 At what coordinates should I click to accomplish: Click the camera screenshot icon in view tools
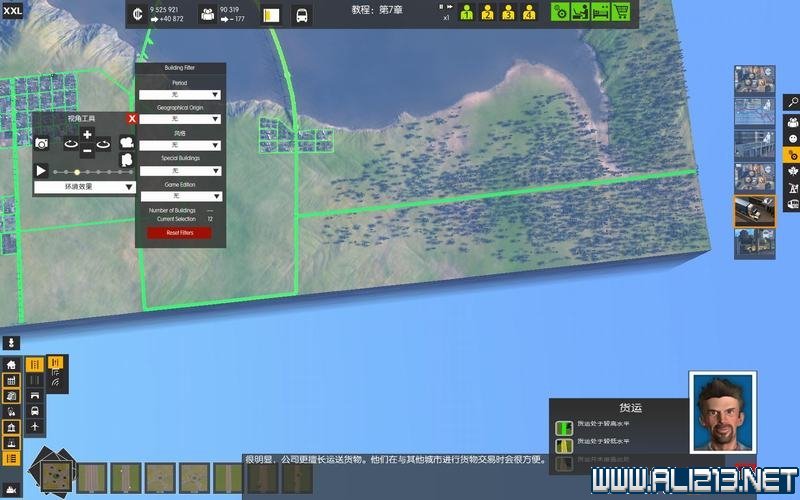coord(42,144)
